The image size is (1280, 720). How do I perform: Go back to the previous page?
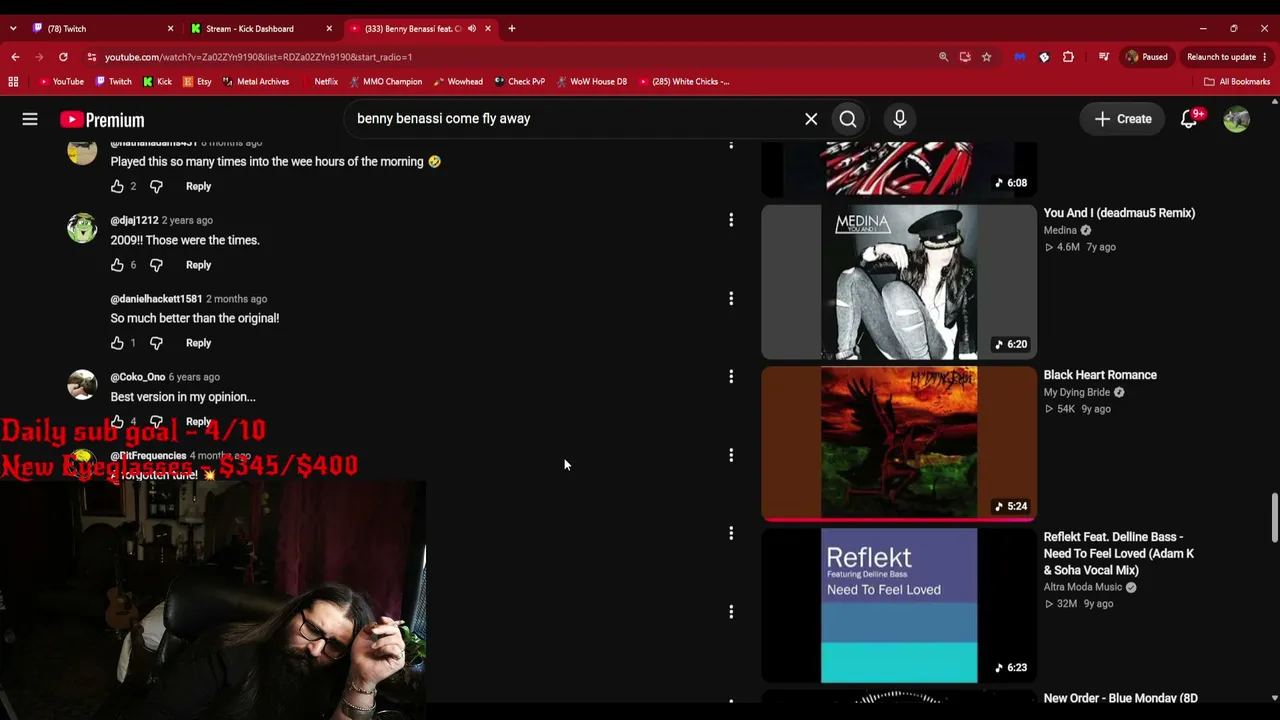tap(15, 57)
